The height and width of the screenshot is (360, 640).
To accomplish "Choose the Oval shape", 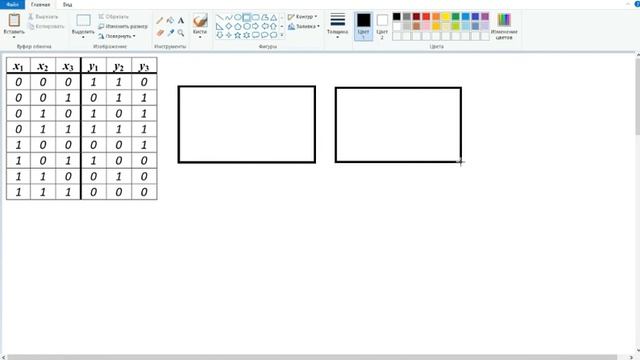I will (238, 18).
